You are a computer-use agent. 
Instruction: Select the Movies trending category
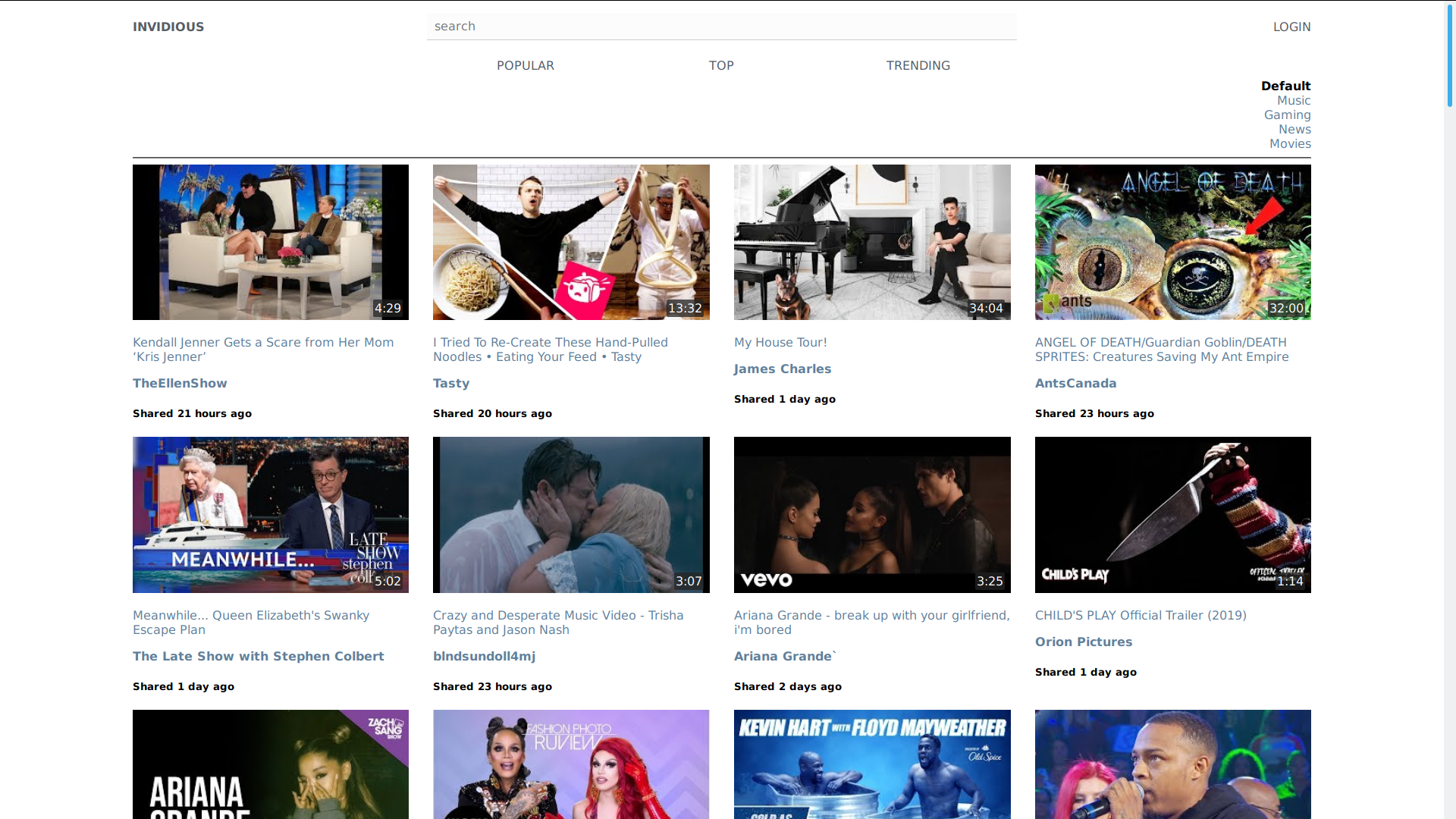[1290, 143]
